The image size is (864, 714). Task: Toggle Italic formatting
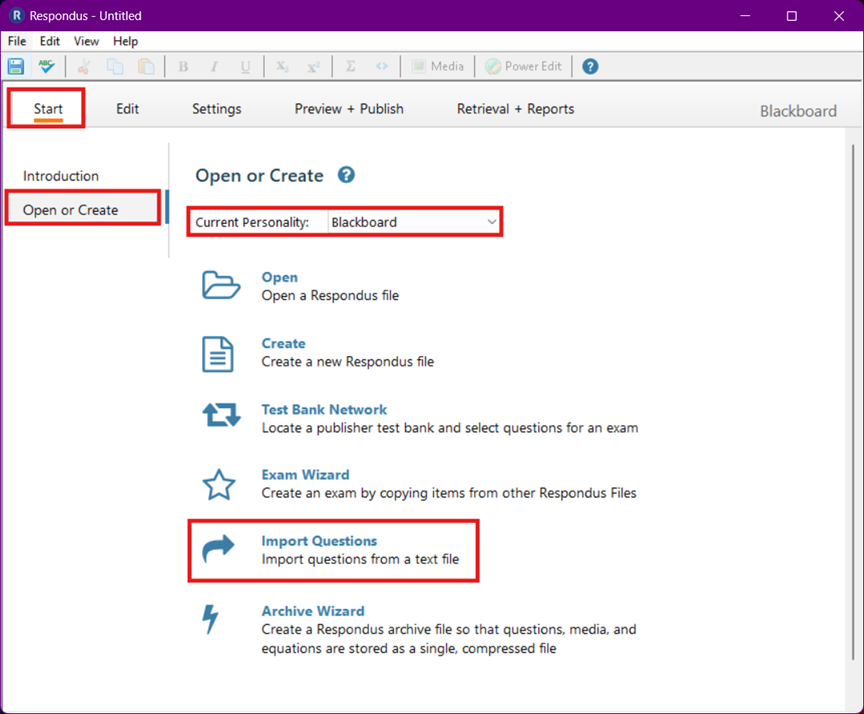[214, 67]
